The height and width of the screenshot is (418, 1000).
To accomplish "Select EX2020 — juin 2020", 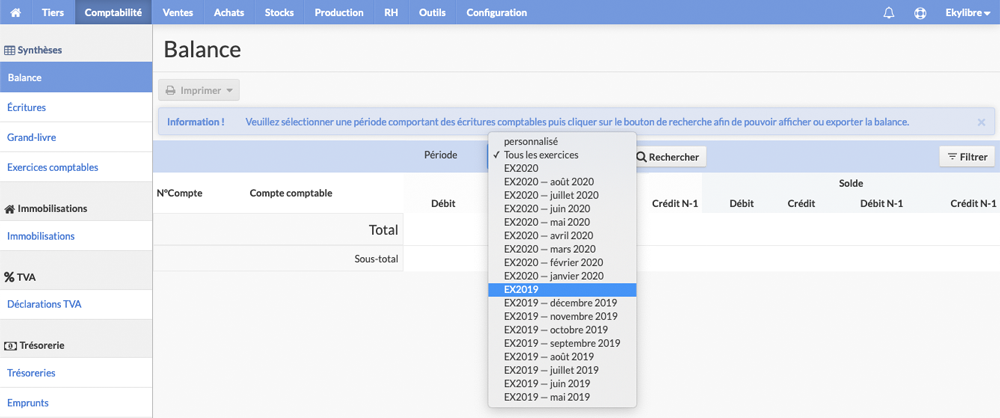I will pyautogui.click(x=562, y=209).
